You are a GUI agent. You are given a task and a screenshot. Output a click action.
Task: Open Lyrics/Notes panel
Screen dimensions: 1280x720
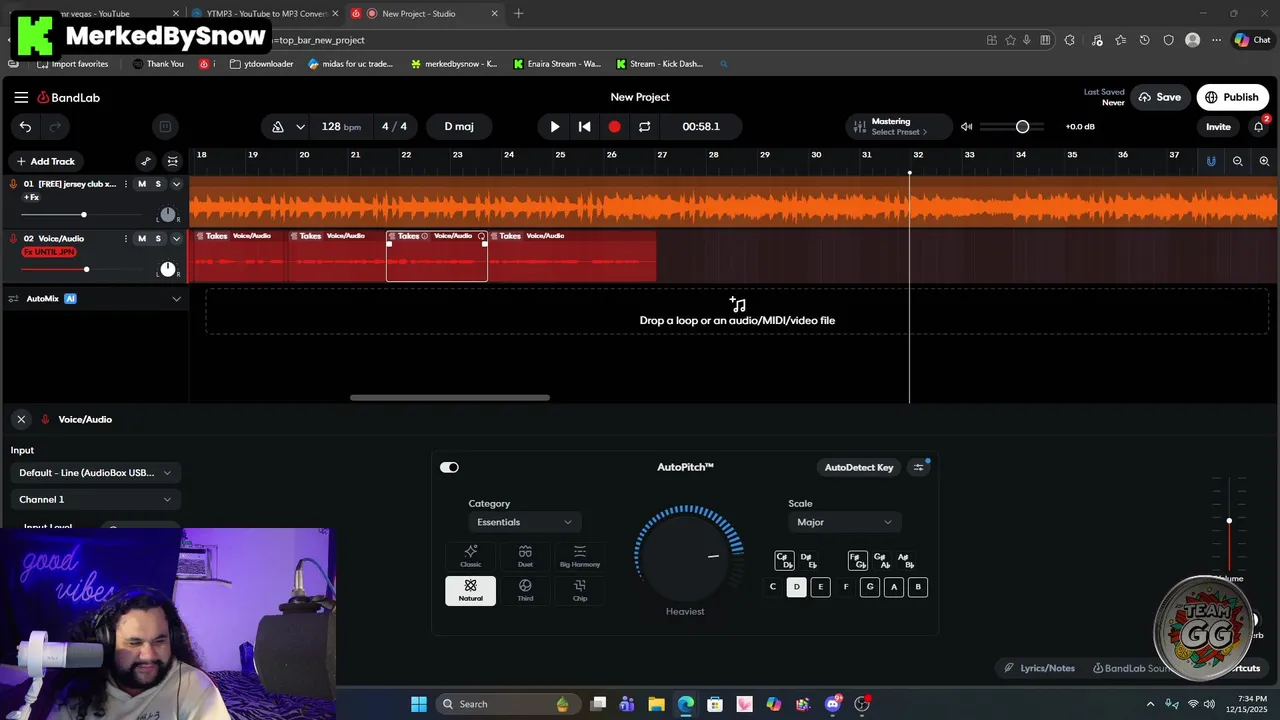tap(1040, 668)
